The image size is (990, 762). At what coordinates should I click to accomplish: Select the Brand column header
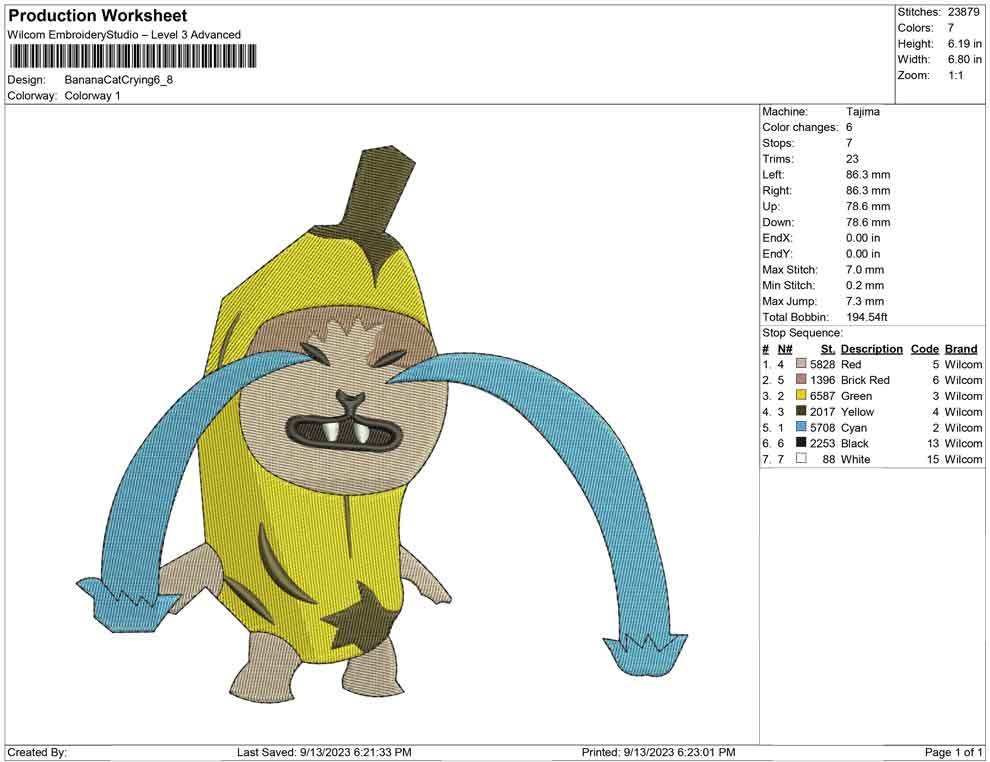(961, 348)
